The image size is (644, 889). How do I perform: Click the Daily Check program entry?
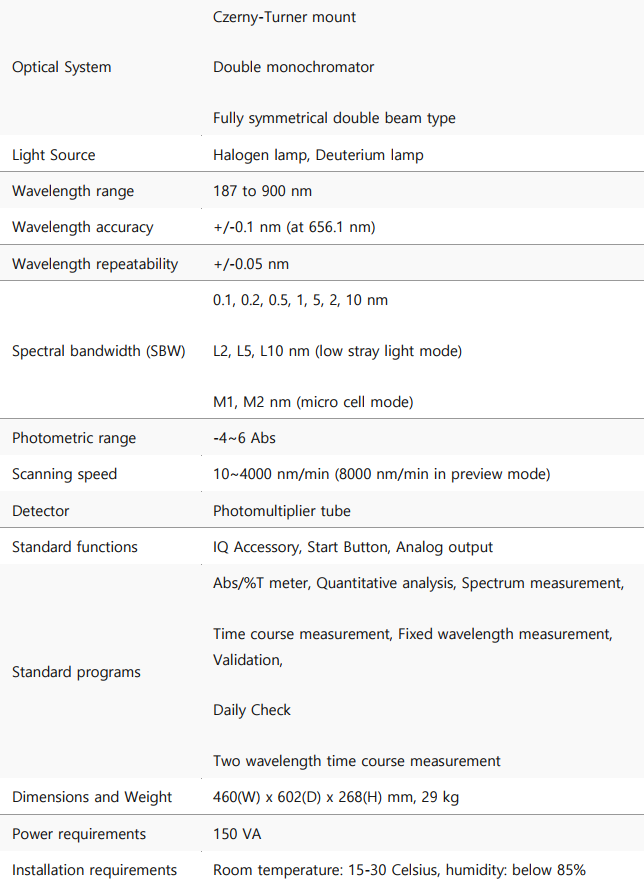click(252, 710)
